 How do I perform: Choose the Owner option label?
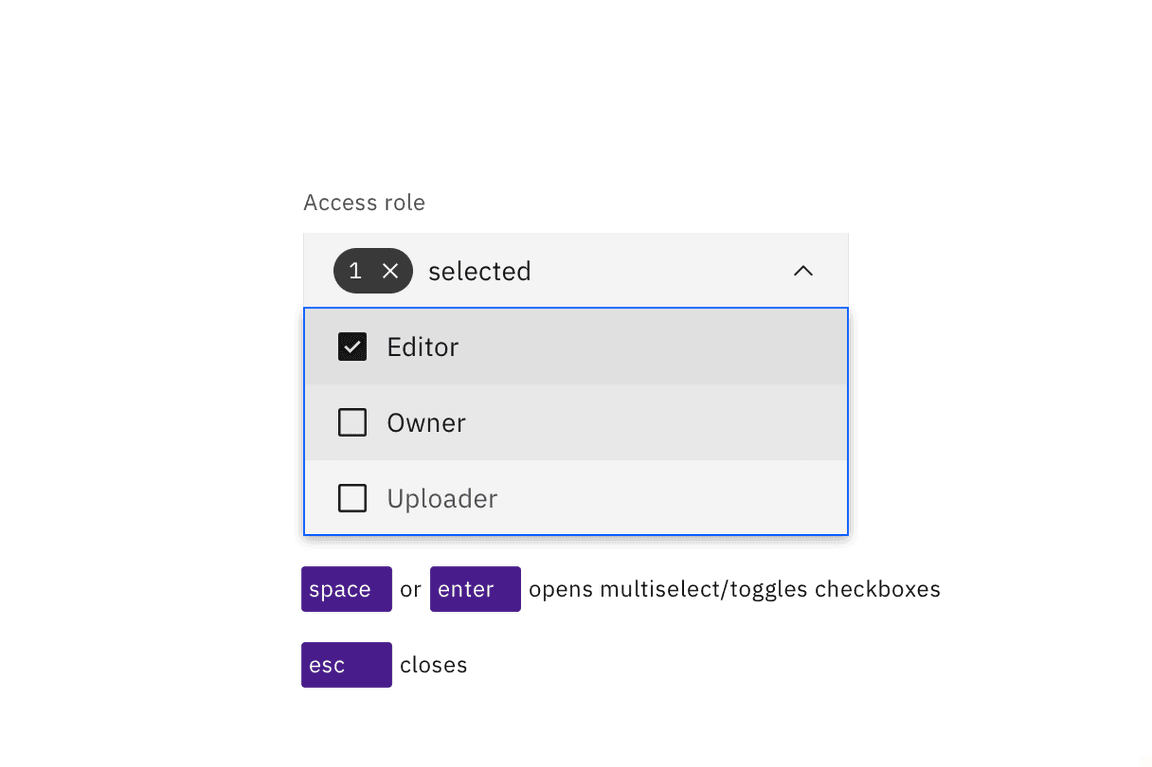(x=426, y=423)
